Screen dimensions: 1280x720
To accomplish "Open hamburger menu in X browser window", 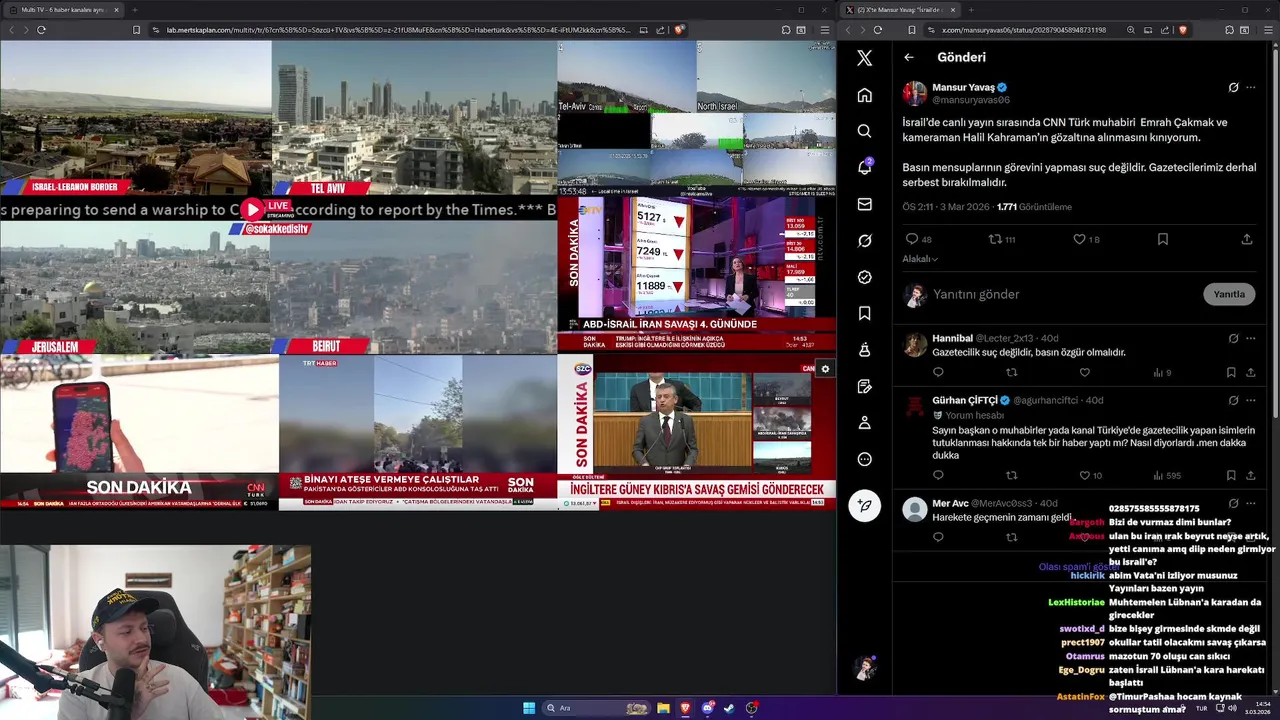I will 1268,30.
